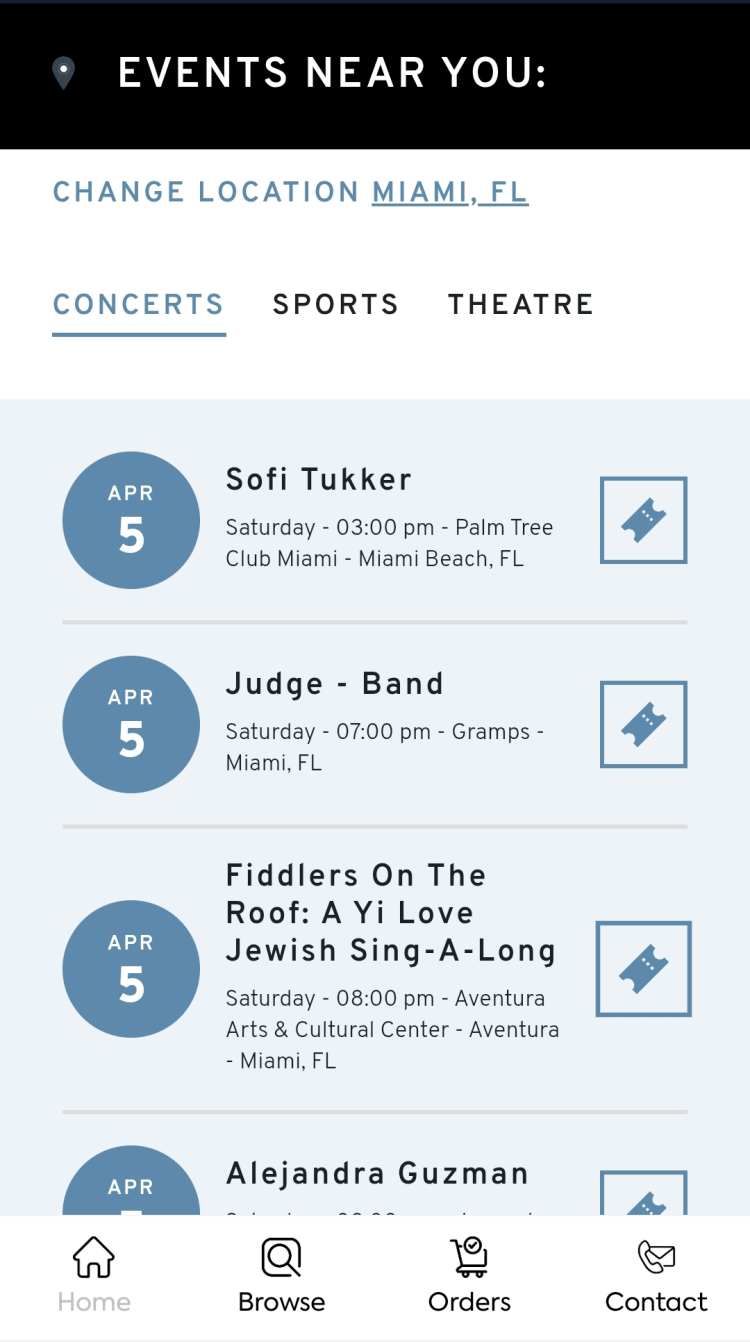The height and width of the screenshot is (1342, 750).
Task: Tap the ticket icon for Judge - Band
Action: click(643, 724)
